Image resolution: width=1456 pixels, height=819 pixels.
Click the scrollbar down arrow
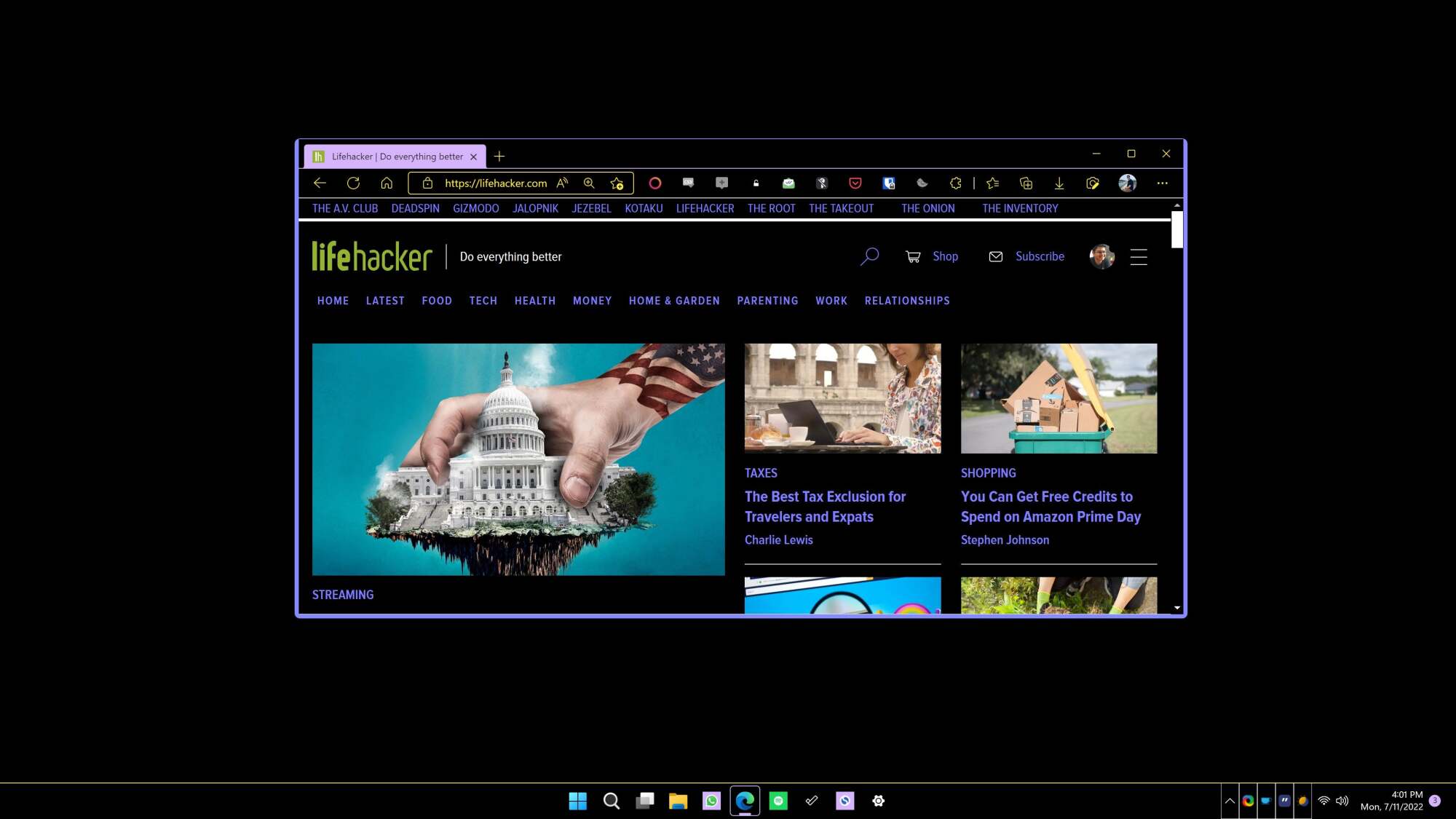click(x=1176, y=608)
